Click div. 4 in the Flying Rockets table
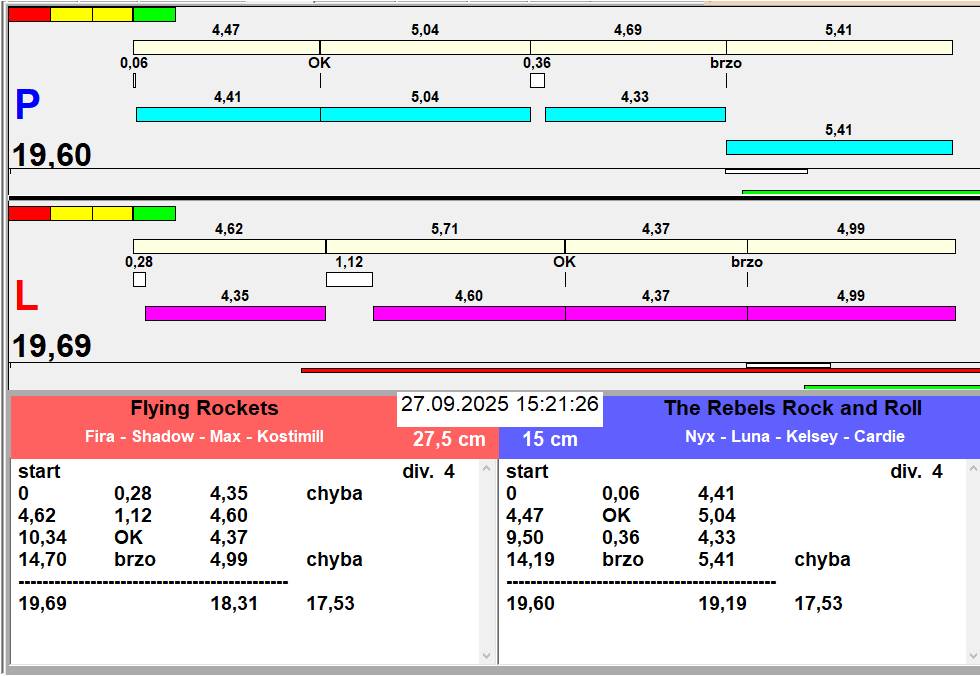This screenshot has height=676, width=980. pos(429,472)
